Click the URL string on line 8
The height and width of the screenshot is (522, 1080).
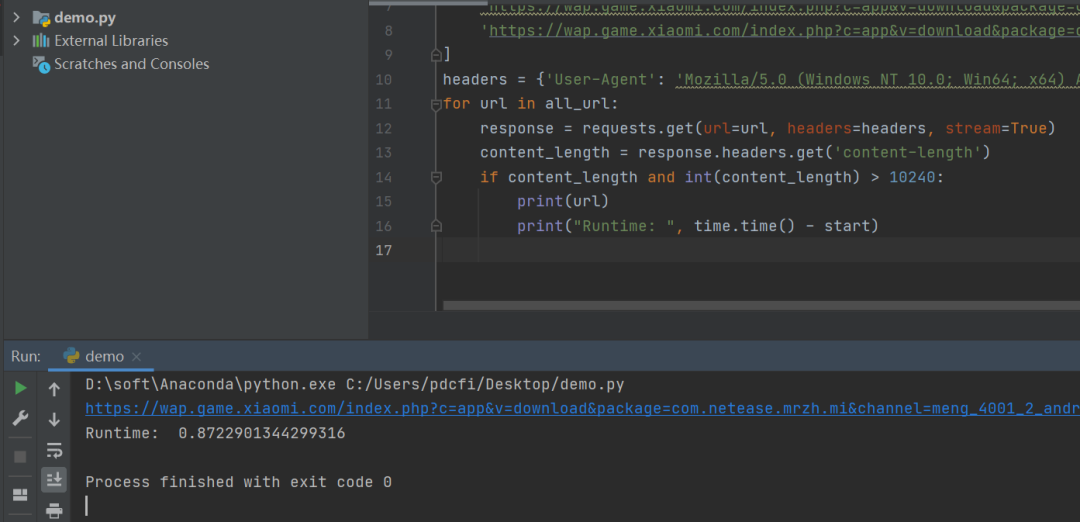(780, 31)
